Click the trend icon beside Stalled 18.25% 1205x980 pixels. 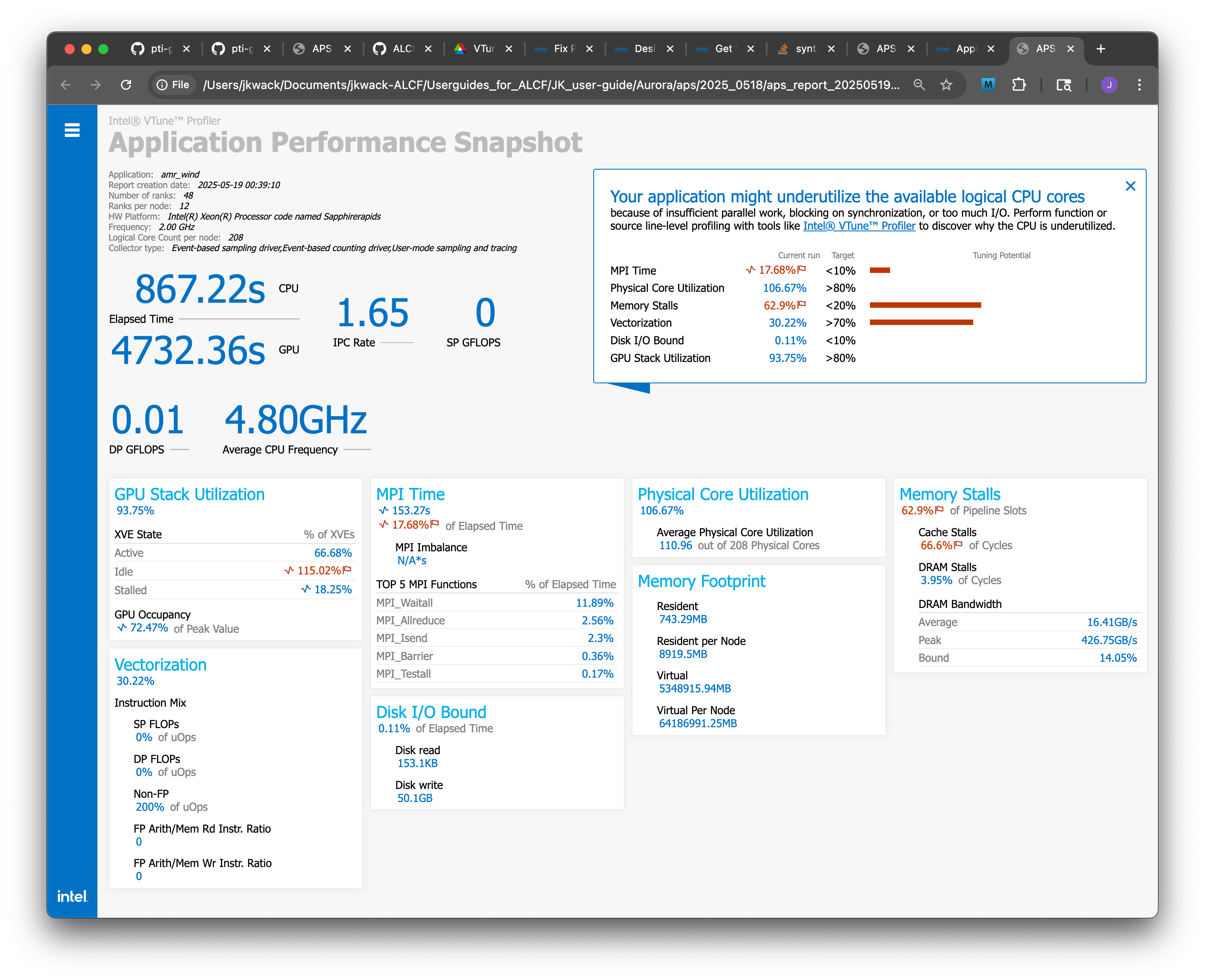point(306,589)
